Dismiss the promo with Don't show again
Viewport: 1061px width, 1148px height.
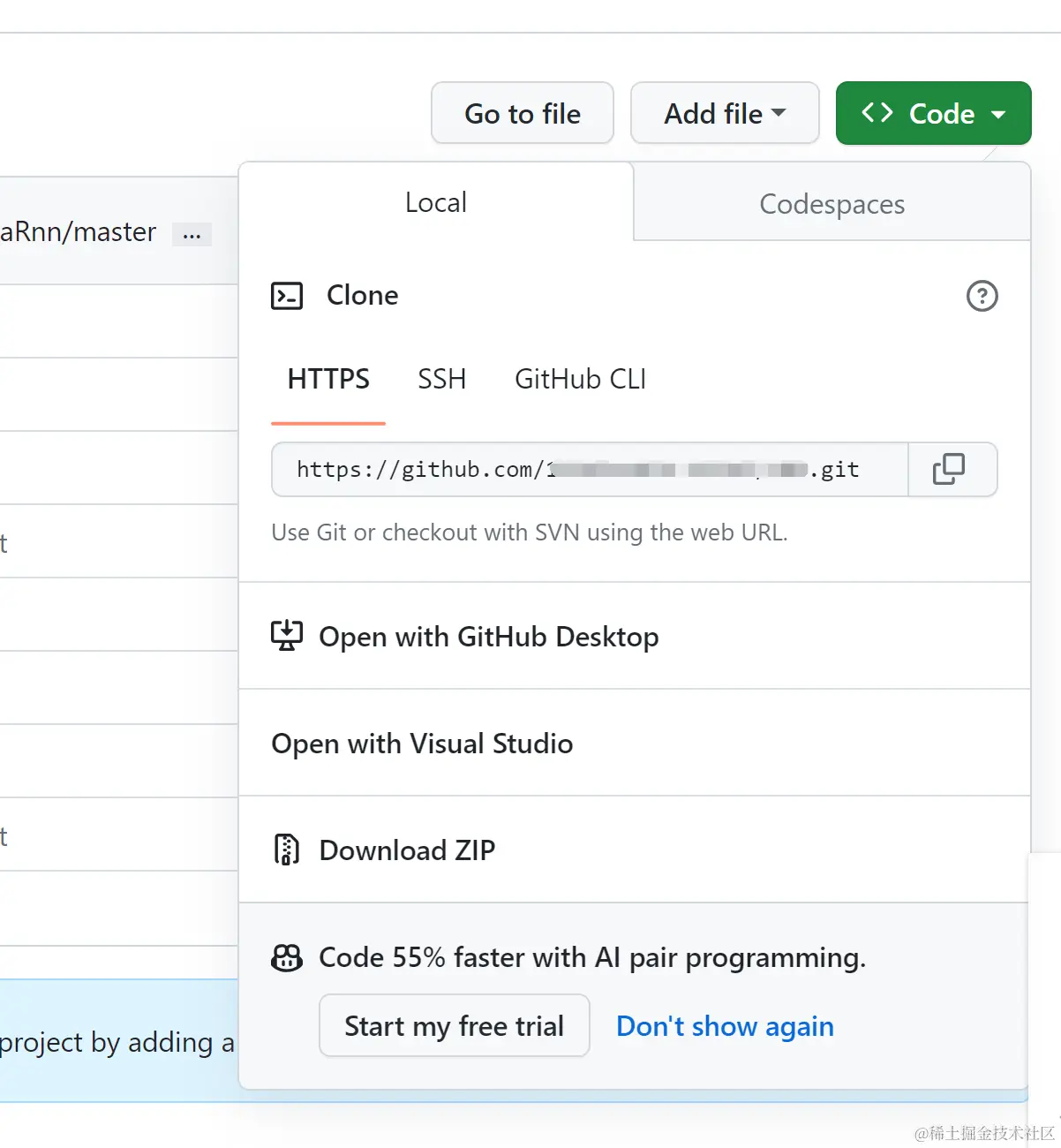tap(725, 1026)
